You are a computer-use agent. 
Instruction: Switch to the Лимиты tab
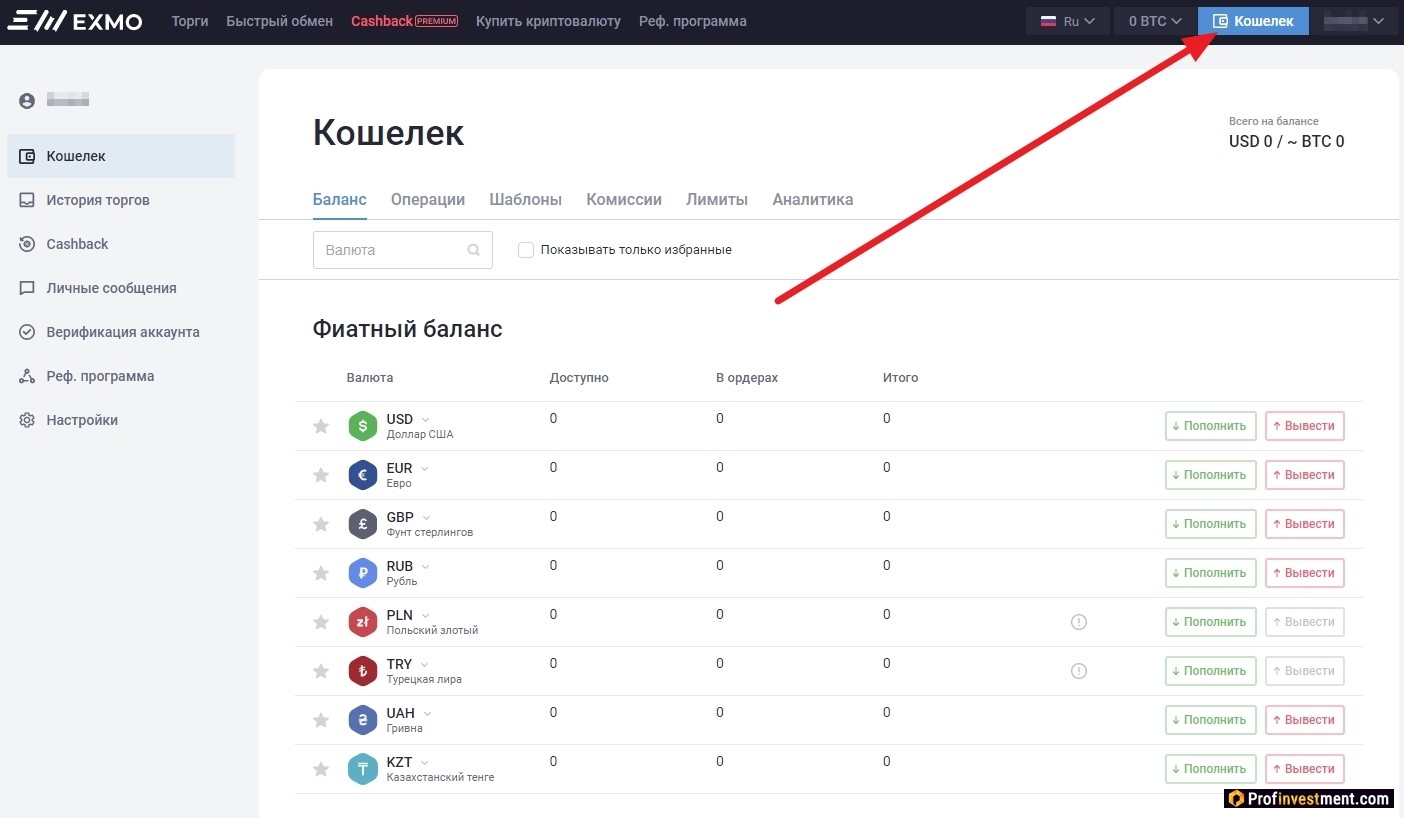(x=717, y=199)
